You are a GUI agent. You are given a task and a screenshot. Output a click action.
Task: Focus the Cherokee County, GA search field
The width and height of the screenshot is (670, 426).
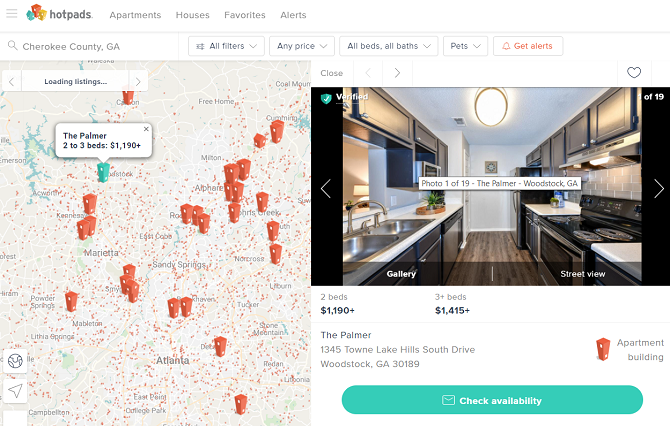(x=89, y=46)
